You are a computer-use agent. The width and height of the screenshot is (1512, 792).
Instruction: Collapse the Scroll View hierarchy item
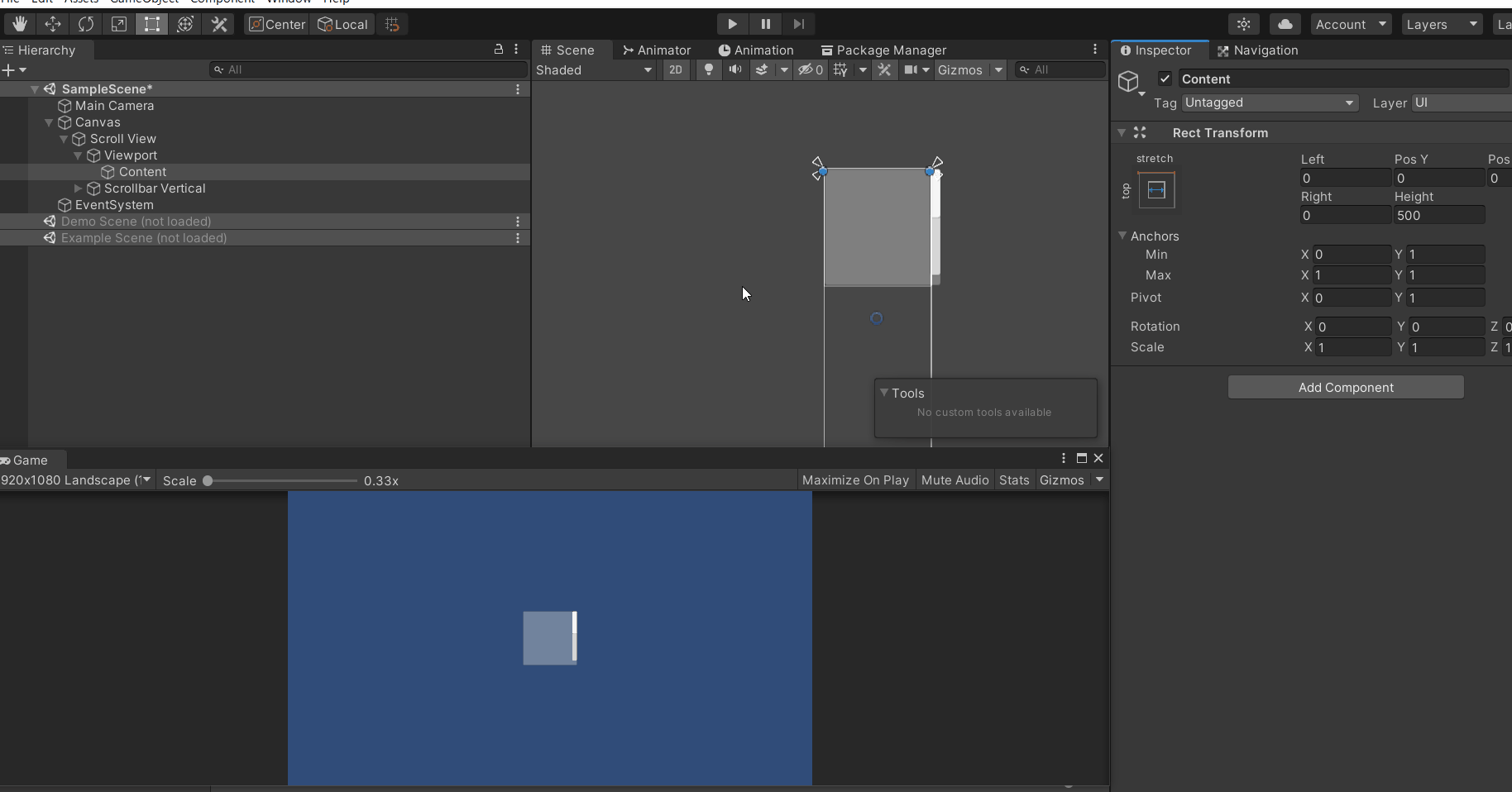click(x=63, y=139)
